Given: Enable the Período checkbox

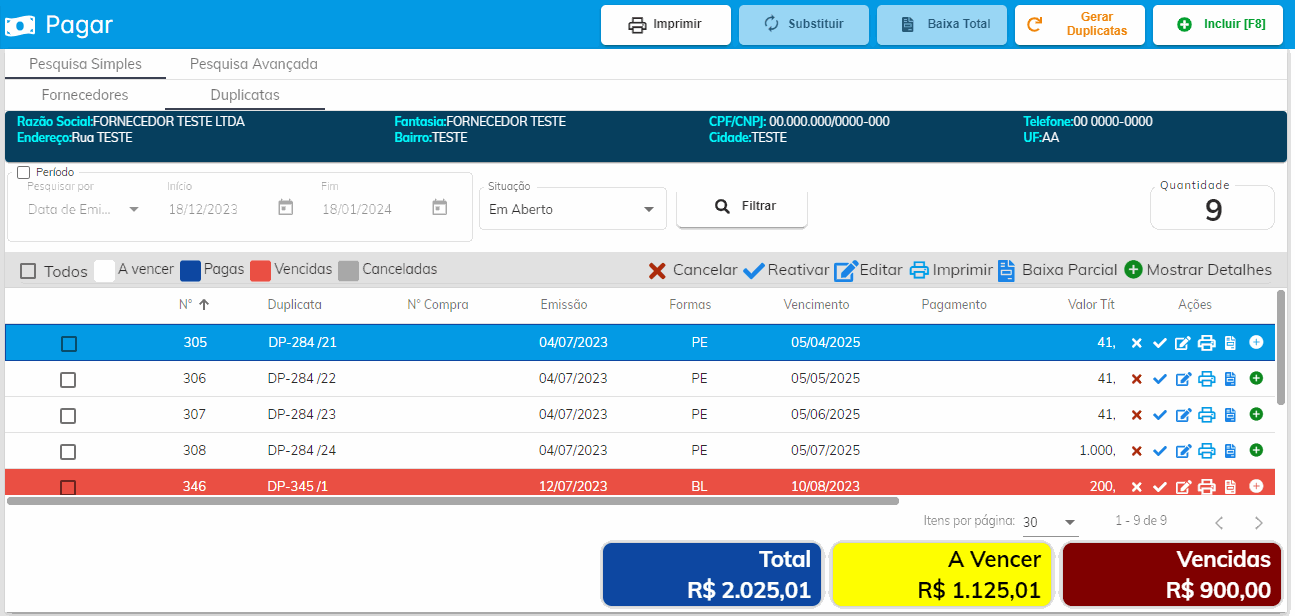Looking at the screenshot, I should tap(23, 172).
